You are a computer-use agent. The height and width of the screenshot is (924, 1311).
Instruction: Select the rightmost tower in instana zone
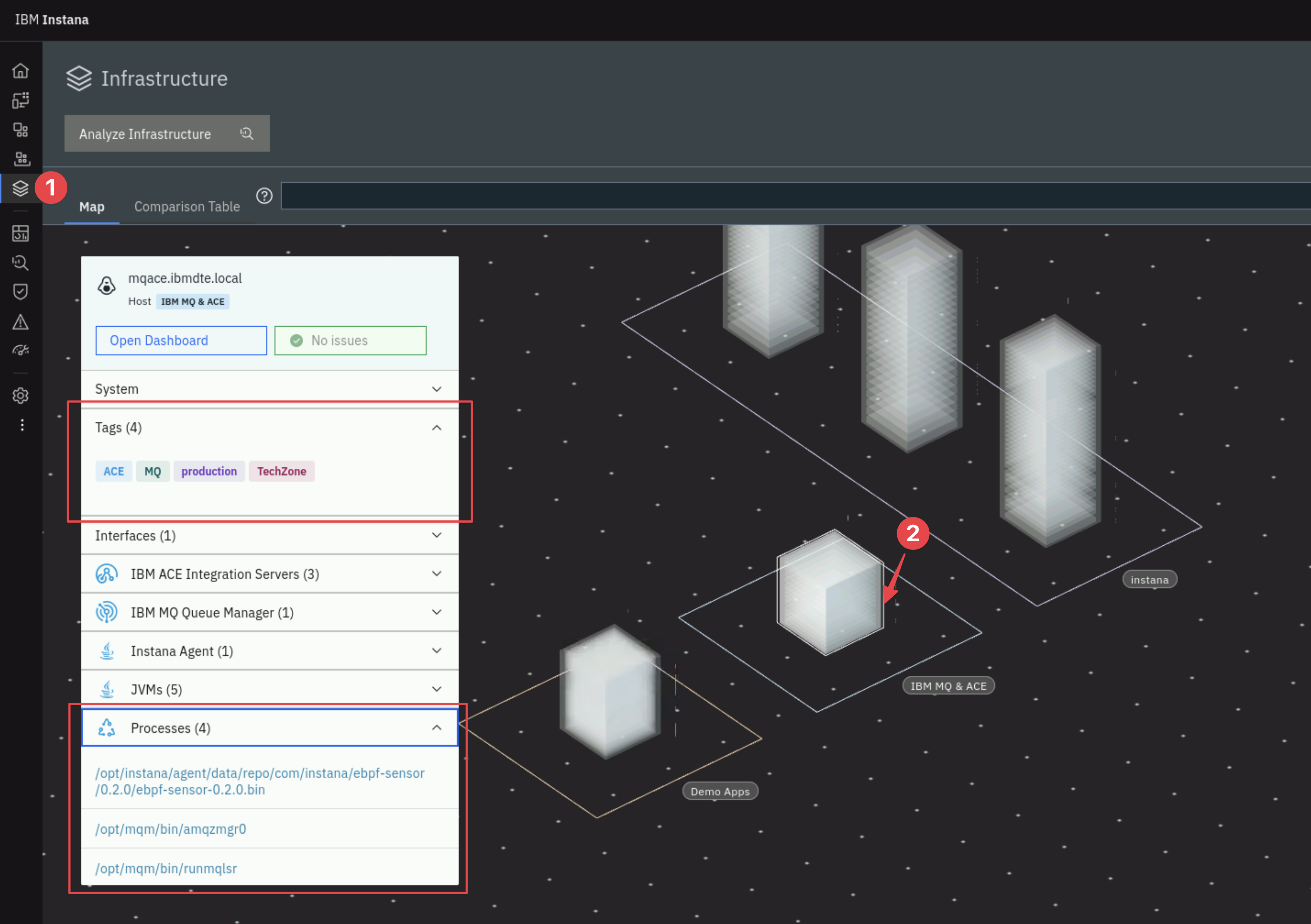(1049, 431)
